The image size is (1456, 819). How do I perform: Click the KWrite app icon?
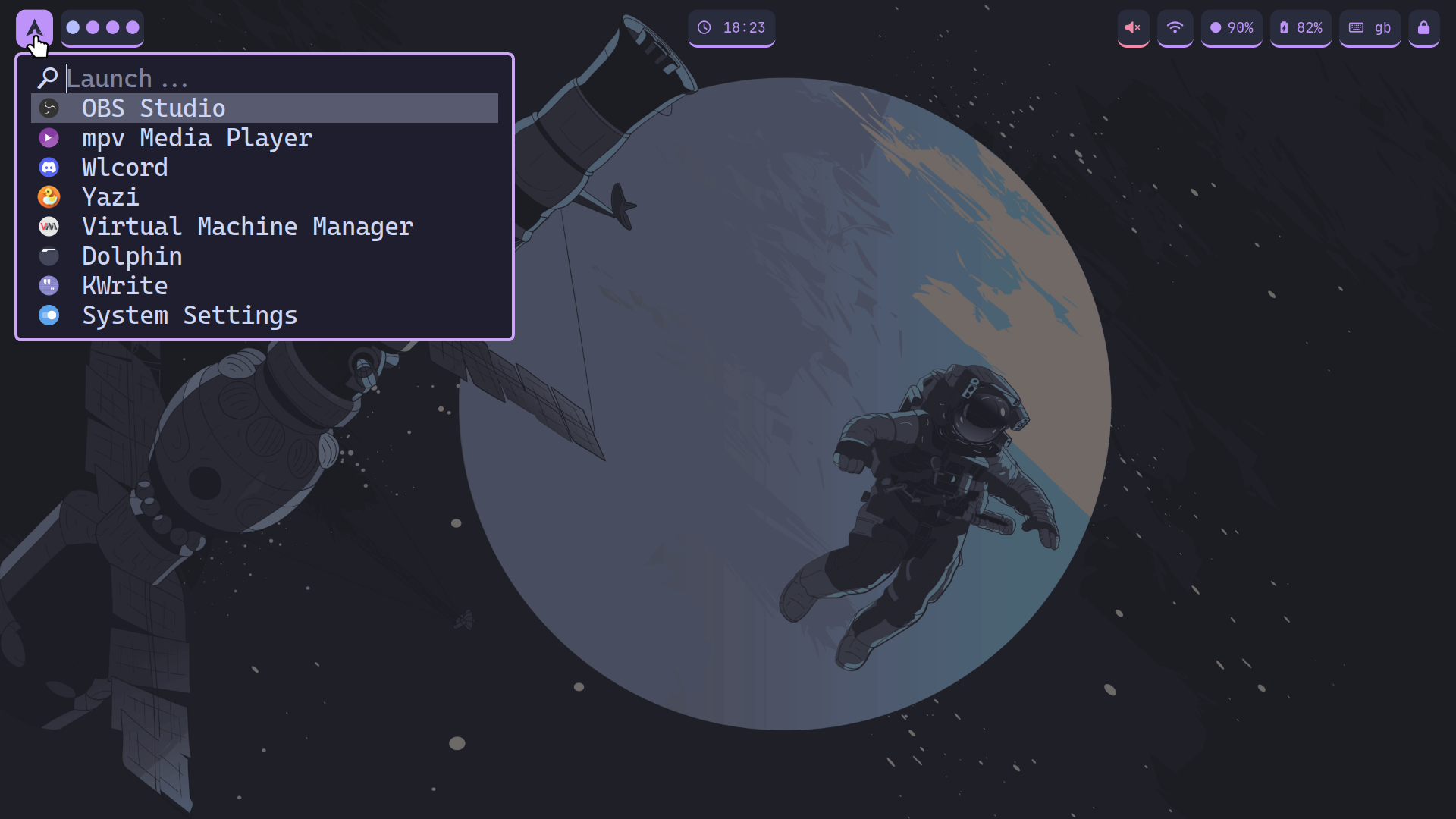(x=49, y=286)
